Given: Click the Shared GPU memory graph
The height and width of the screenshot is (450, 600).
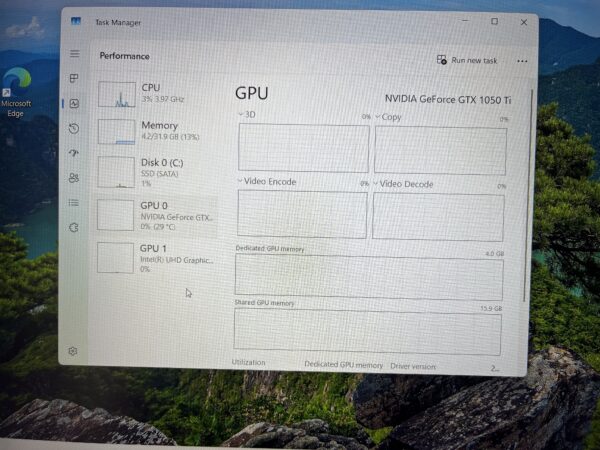Looking at the screenshot, I should pos(367,332).
